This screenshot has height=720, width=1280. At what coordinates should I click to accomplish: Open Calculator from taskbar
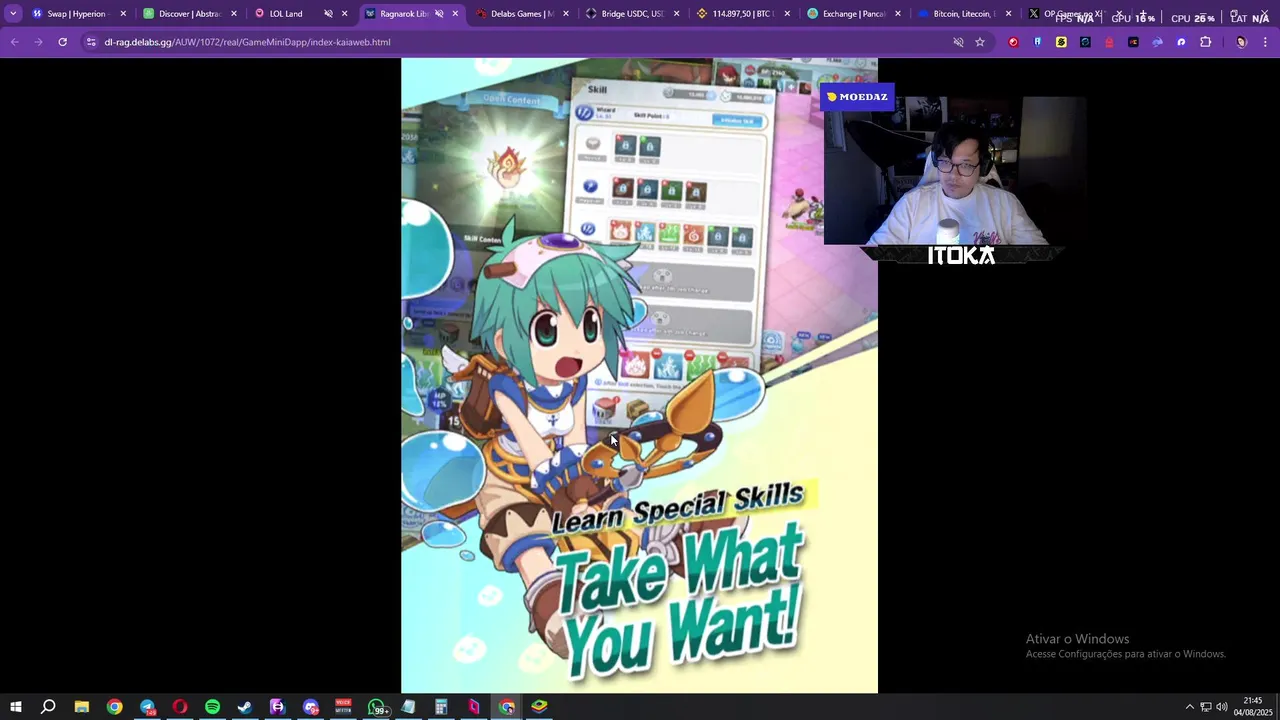(441, 707)
